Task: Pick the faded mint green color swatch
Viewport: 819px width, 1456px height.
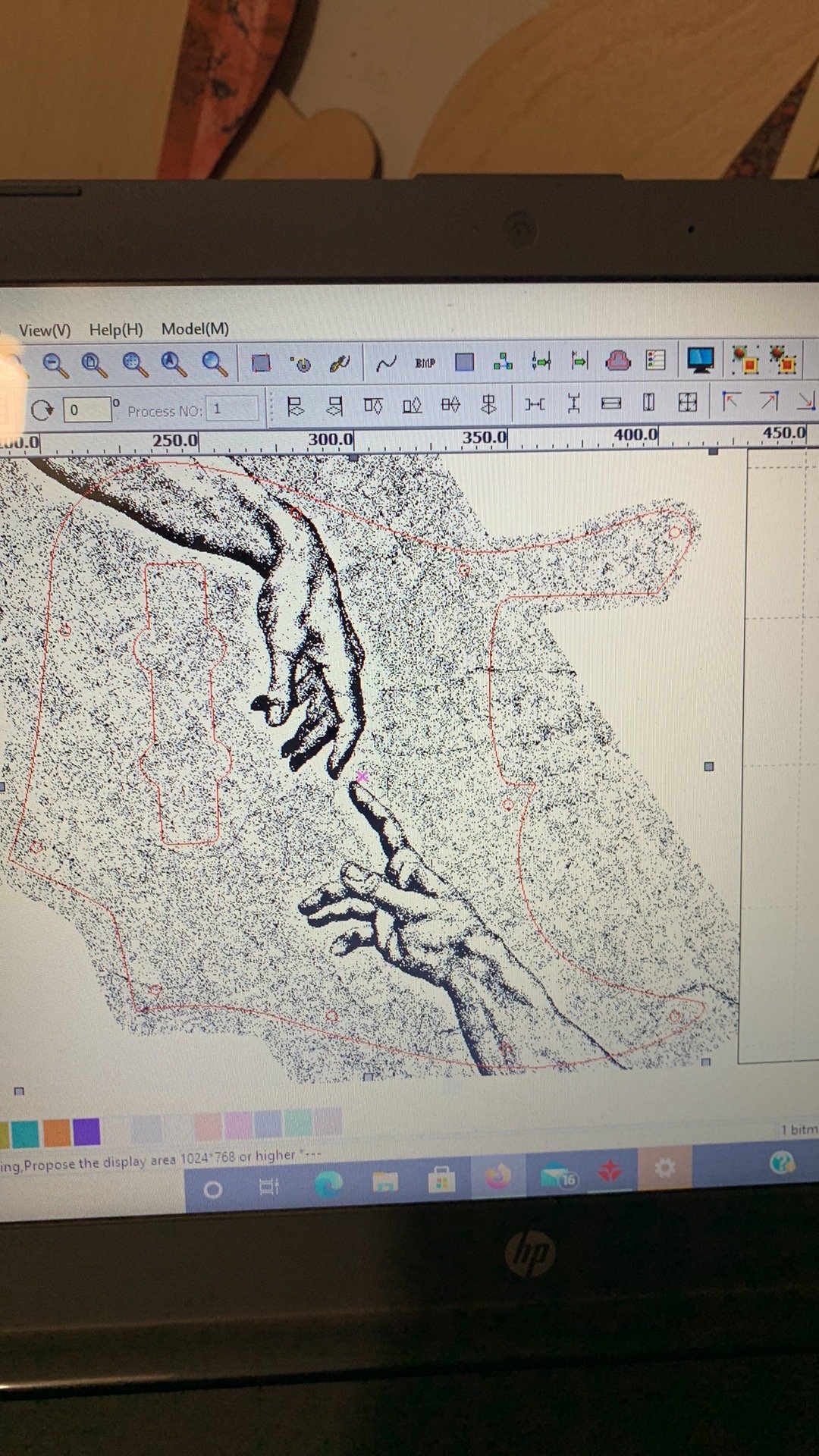Action: coord(298,1123)
